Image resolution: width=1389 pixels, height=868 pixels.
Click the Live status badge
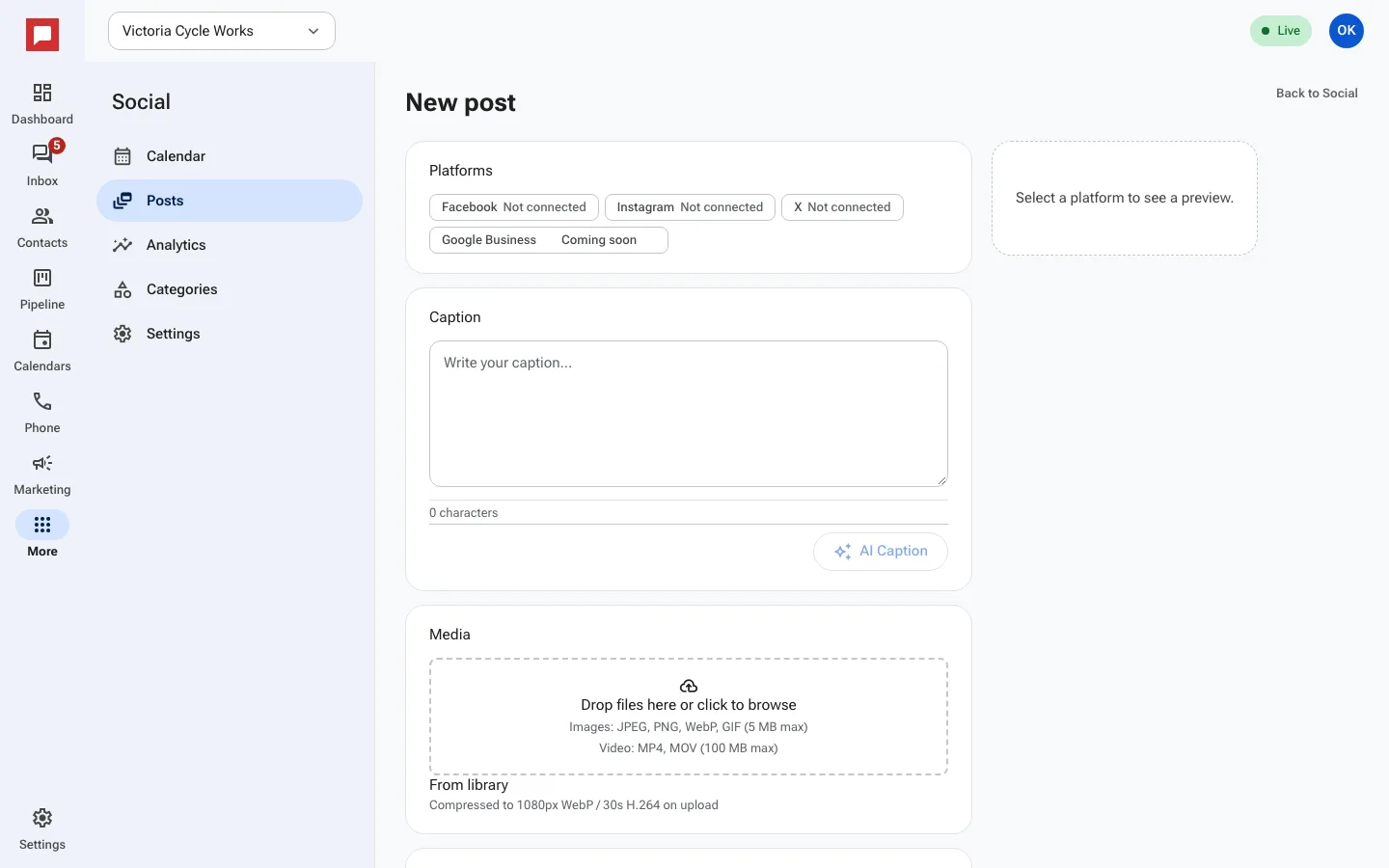[1281, 31]
